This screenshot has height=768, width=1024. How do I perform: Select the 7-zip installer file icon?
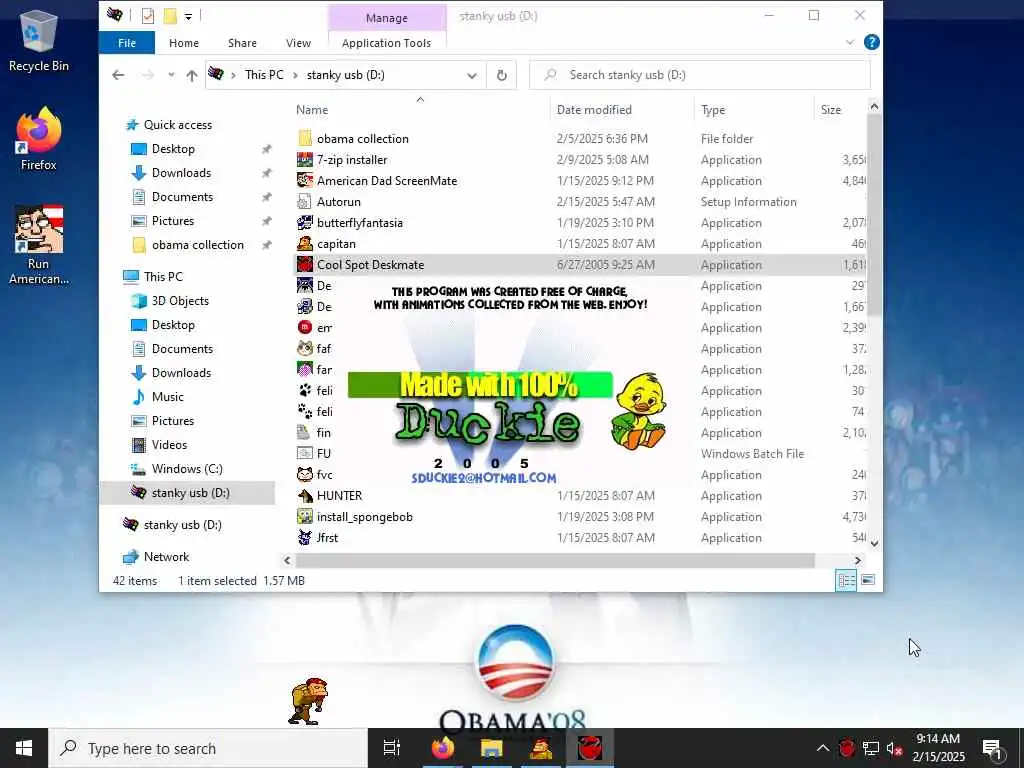[305, 159]
